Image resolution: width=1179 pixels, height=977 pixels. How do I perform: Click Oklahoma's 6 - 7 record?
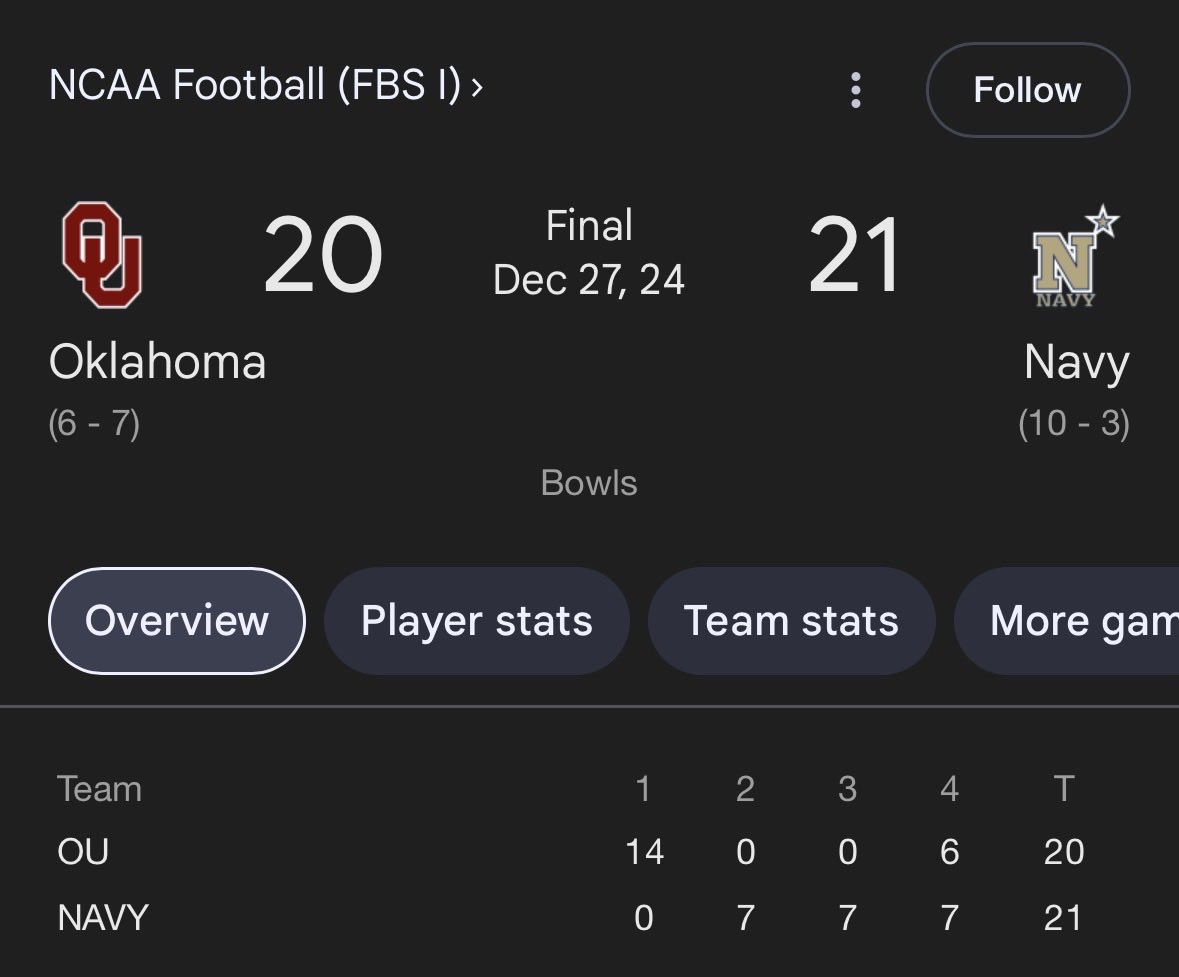click(x=94, y=423)
